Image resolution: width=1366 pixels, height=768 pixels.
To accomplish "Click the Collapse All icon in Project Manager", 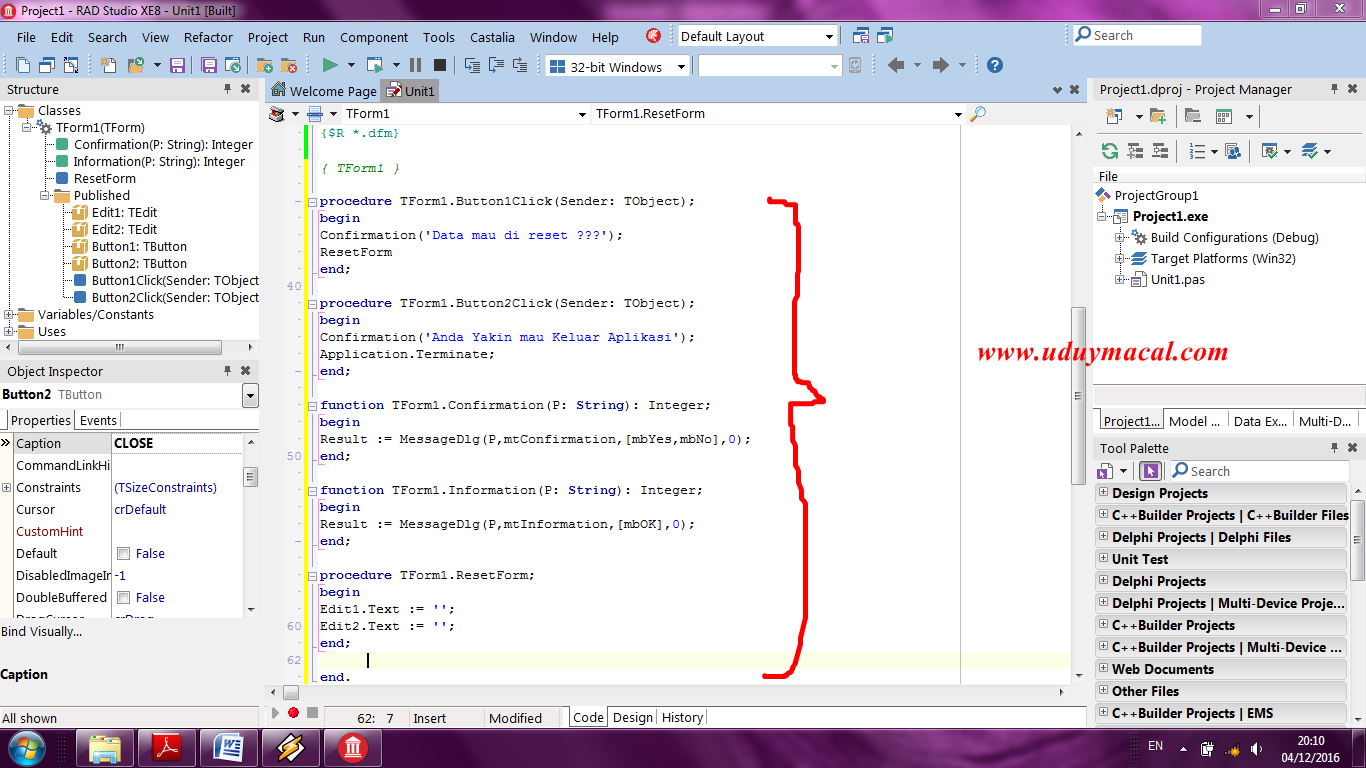I will pos(1160,151).
